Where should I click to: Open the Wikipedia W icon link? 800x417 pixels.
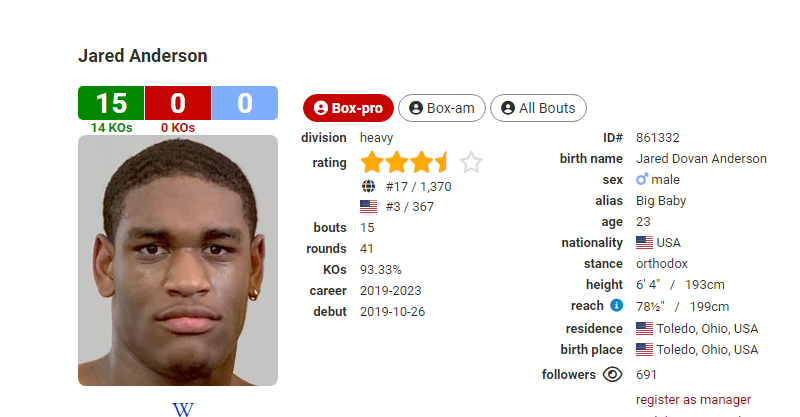pyautogui.click(x=183, y=409)
